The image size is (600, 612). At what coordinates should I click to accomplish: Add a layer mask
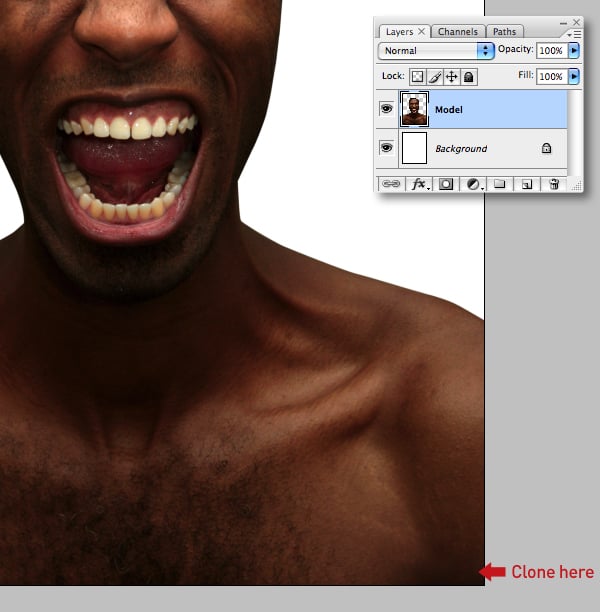tap(446, 184)
